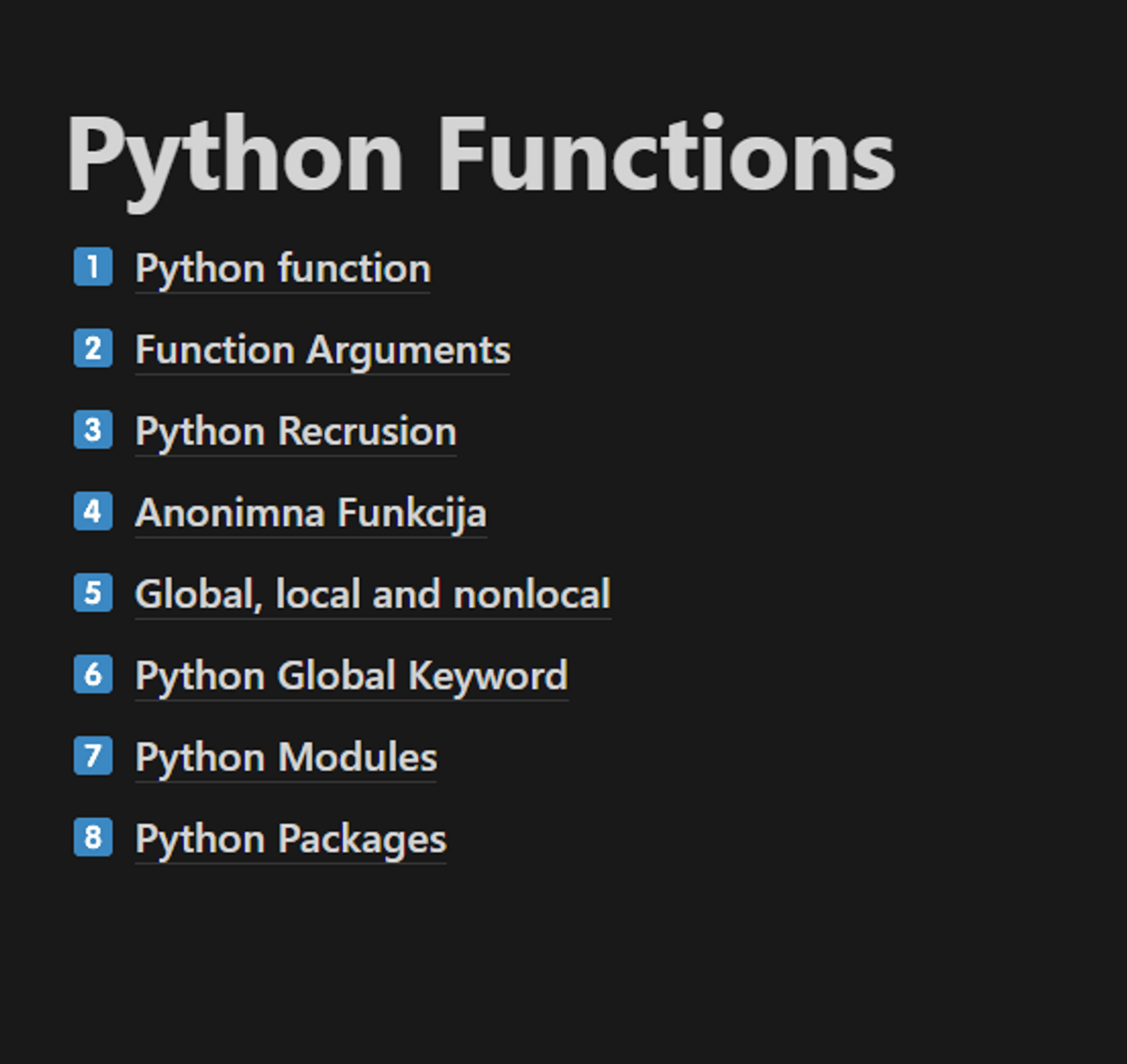Click the blue number 2 emoji icon
This screenshot has width=1127, height=1064.
tap(93, 348)
